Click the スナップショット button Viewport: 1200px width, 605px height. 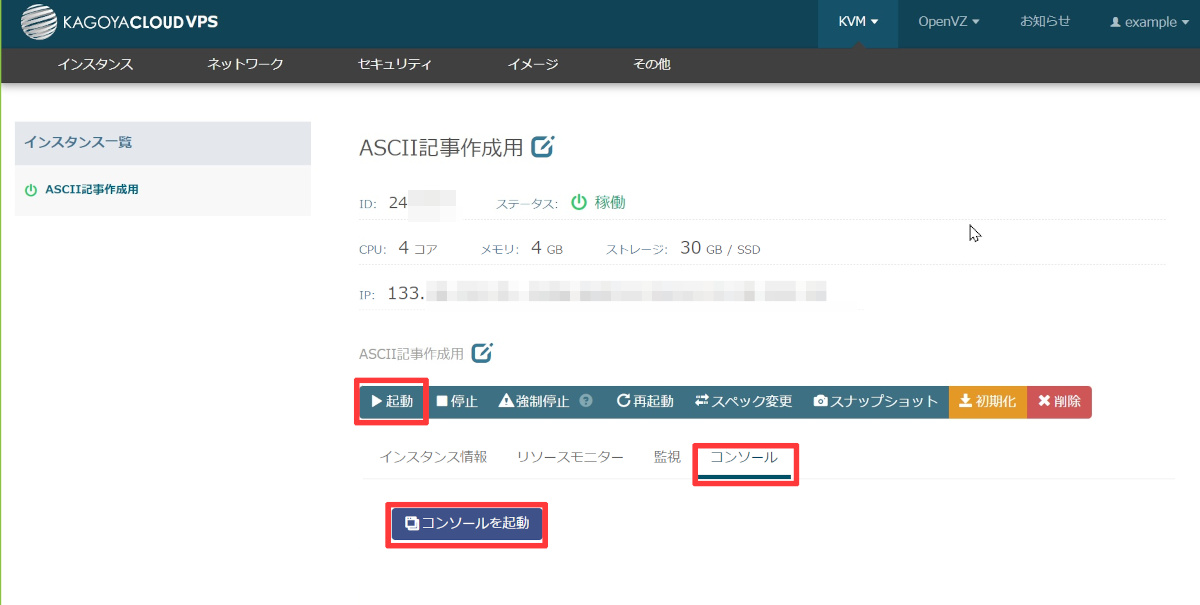point(876,401)
